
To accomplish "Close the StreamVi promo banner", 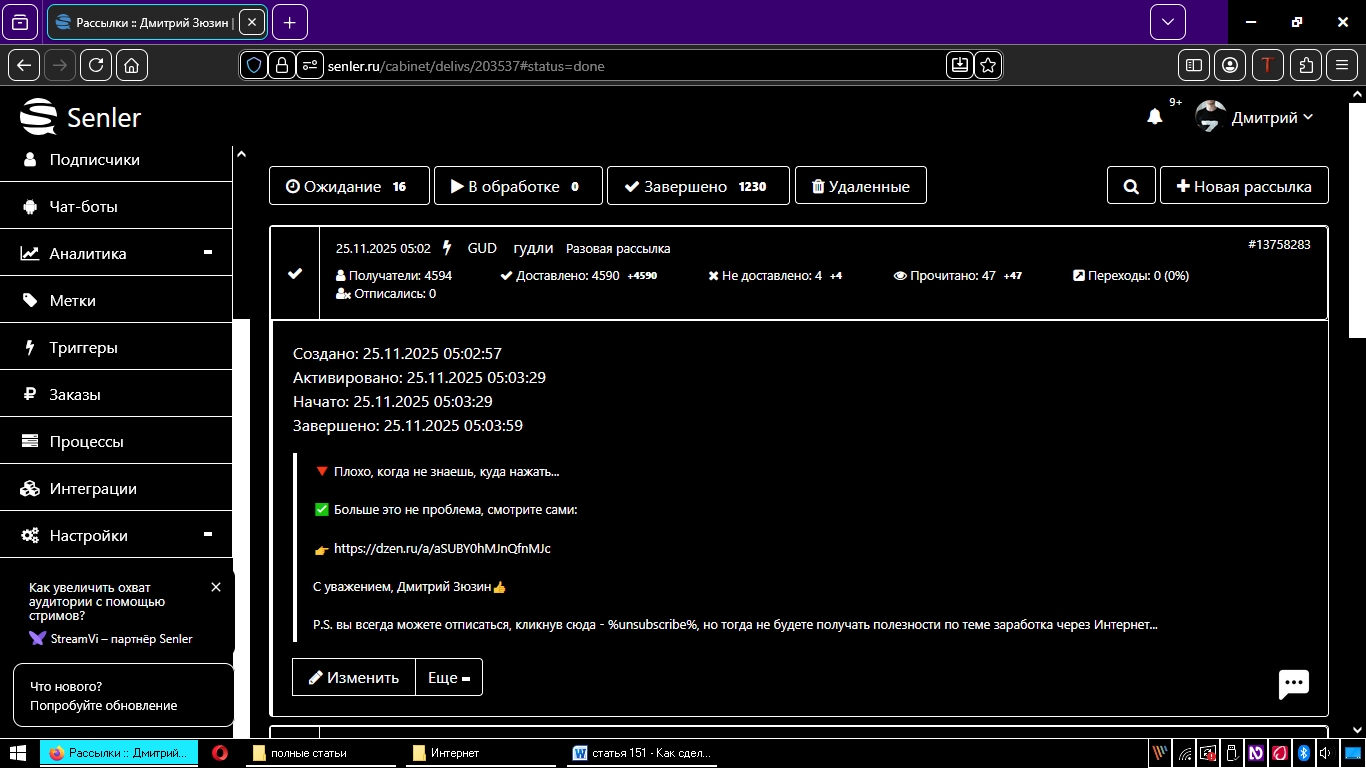I will (216, 587).
